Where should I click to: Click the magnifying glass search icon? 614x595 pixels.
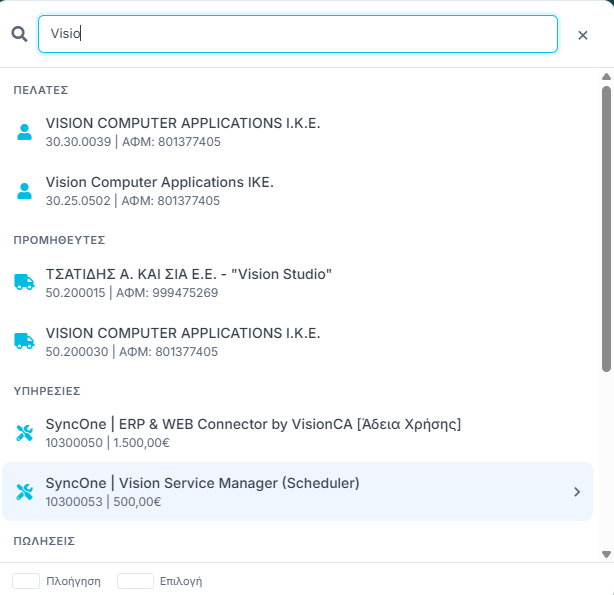click(18, 34)
